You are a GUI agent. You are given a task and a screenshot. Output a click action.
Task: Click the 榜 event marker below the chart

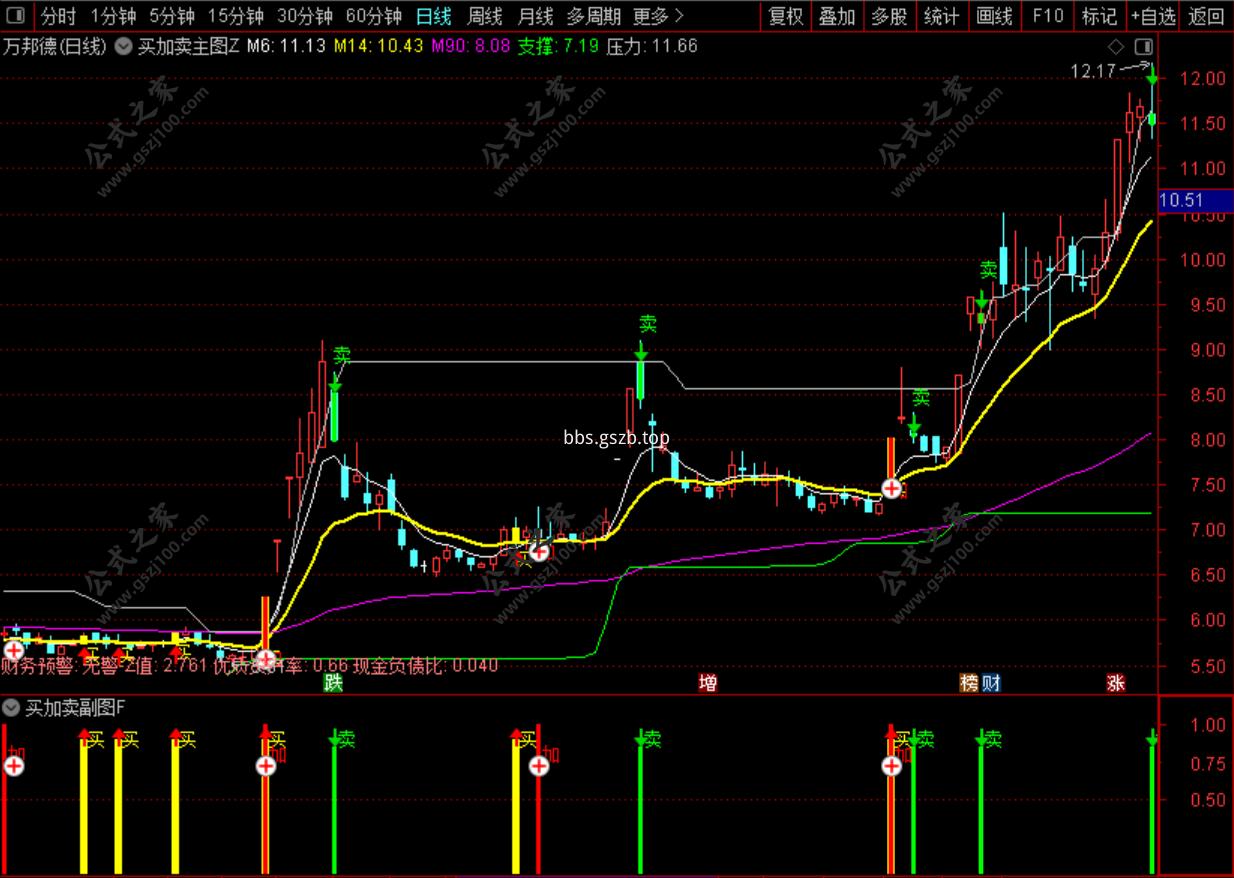969,683
